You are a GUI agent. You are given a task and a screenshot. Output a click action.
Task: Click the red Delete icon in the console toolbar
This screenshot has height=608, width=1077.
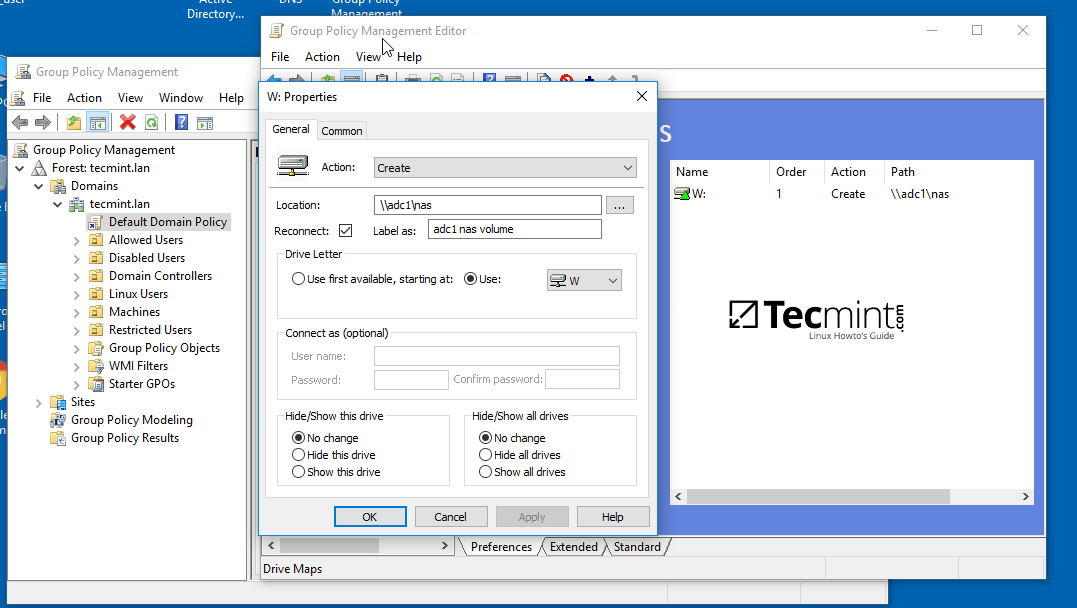coord(126,122)
